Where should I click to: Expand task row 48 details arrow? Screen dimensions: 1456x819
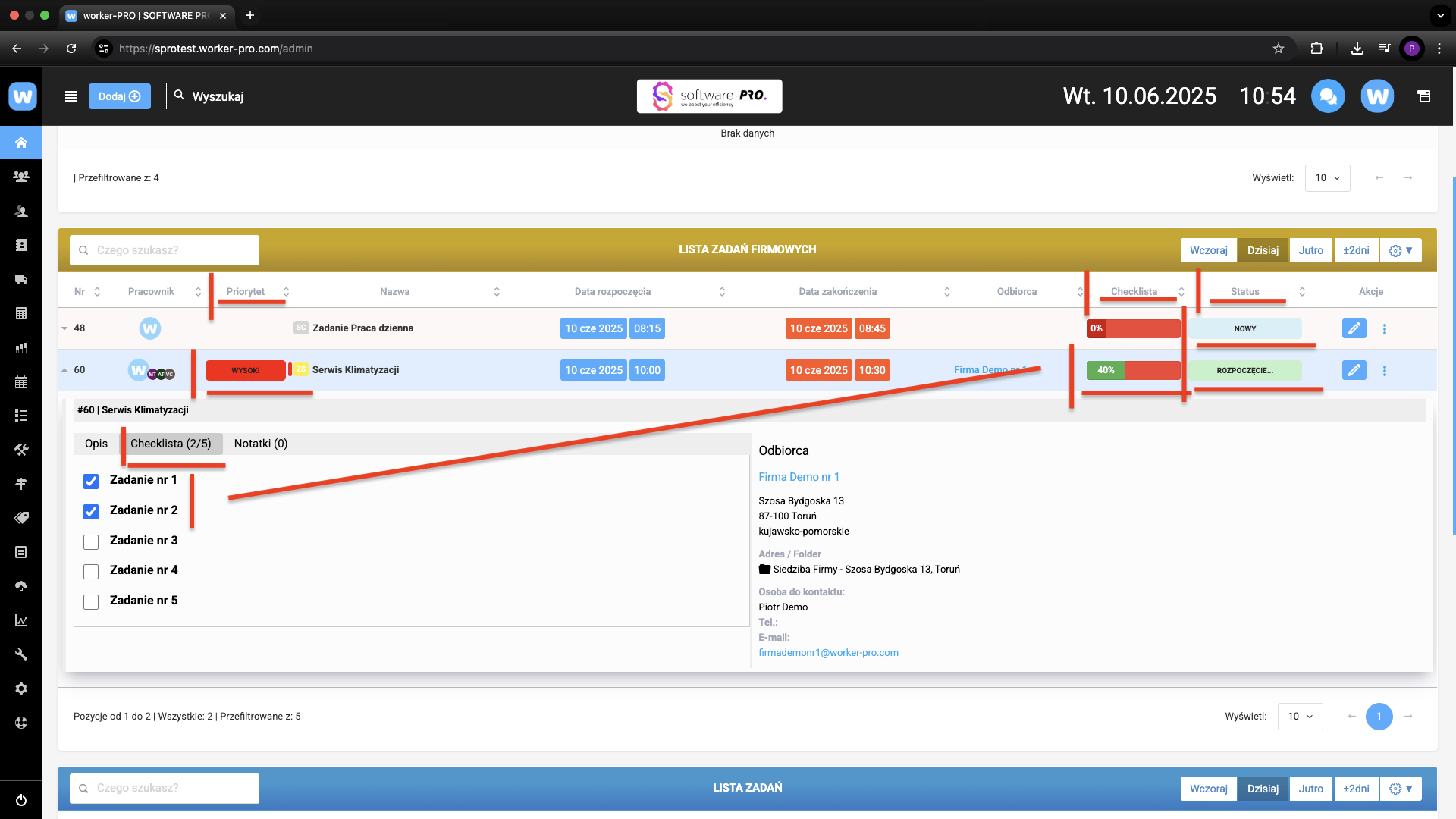pyautogui.click(x=64, y=328)
